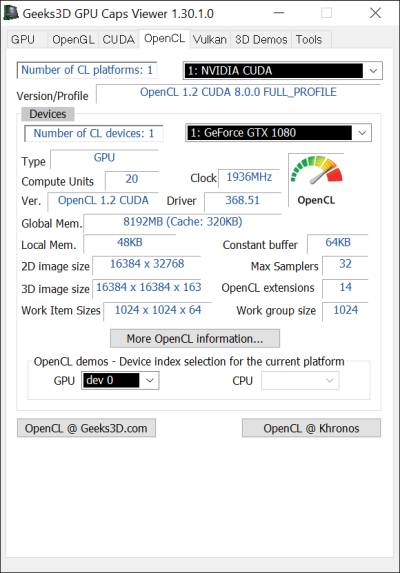Viewport: 400px width, 573px height.
Task: Close the GPU Caps Viewer window
Action: [x=376, y=13]
